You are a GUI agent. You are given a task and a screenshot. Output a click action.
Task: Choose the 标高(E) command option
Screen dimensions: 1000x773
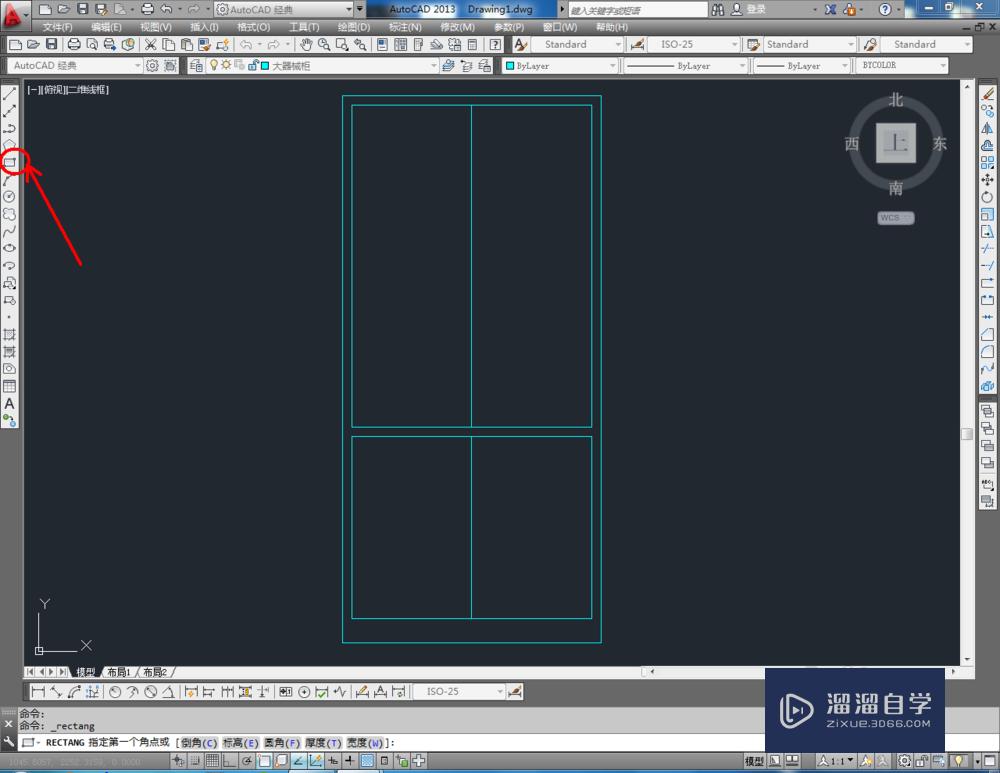240,742
